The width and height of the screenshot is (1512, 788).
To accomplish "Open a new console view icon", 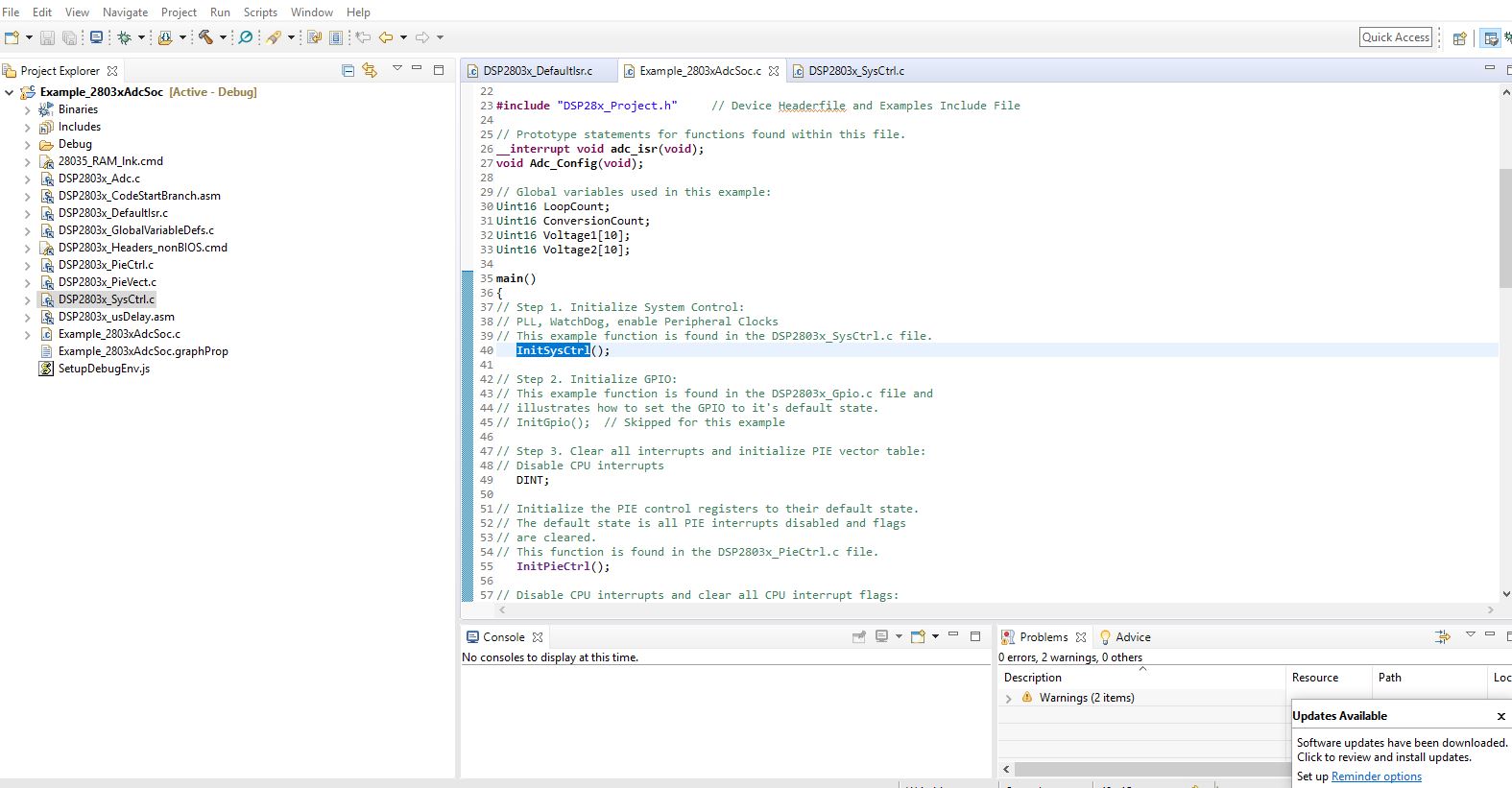I will (918, 636).
